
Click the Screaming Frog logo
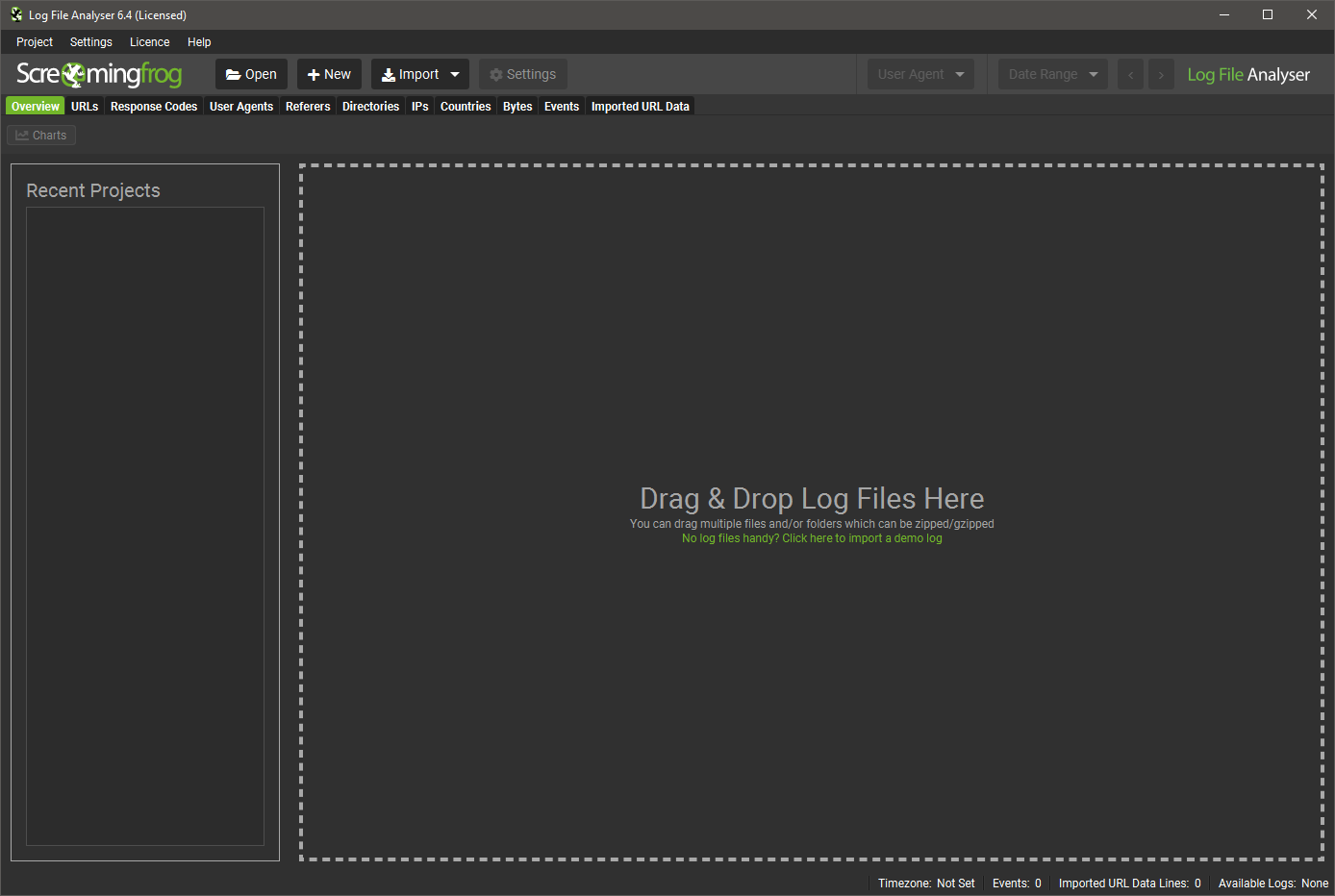[x=99, y=74]
